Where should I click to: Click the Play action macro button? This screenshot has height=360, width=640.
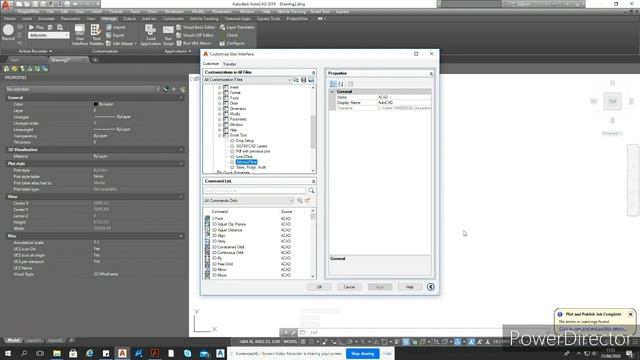pos(36,27)
